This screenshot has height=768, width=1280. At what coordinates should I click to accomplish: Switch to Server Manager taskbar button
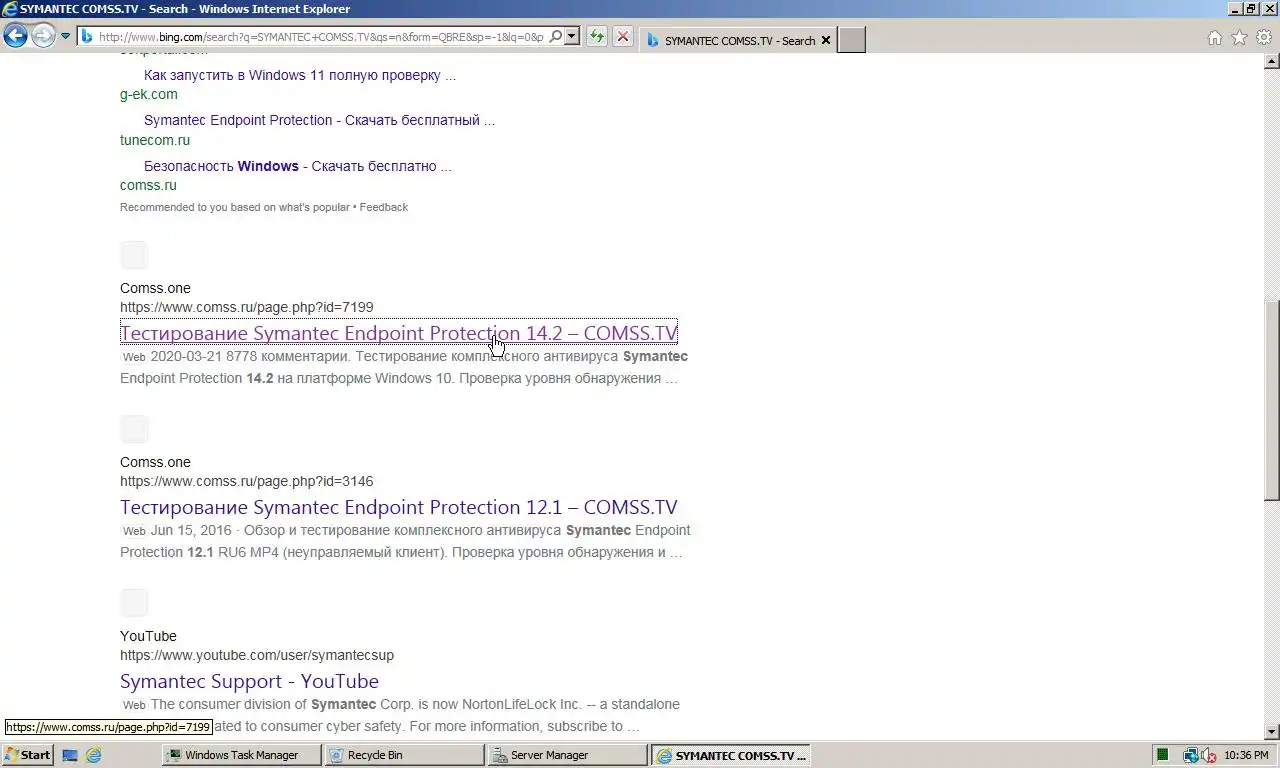[x=567, y=755]
